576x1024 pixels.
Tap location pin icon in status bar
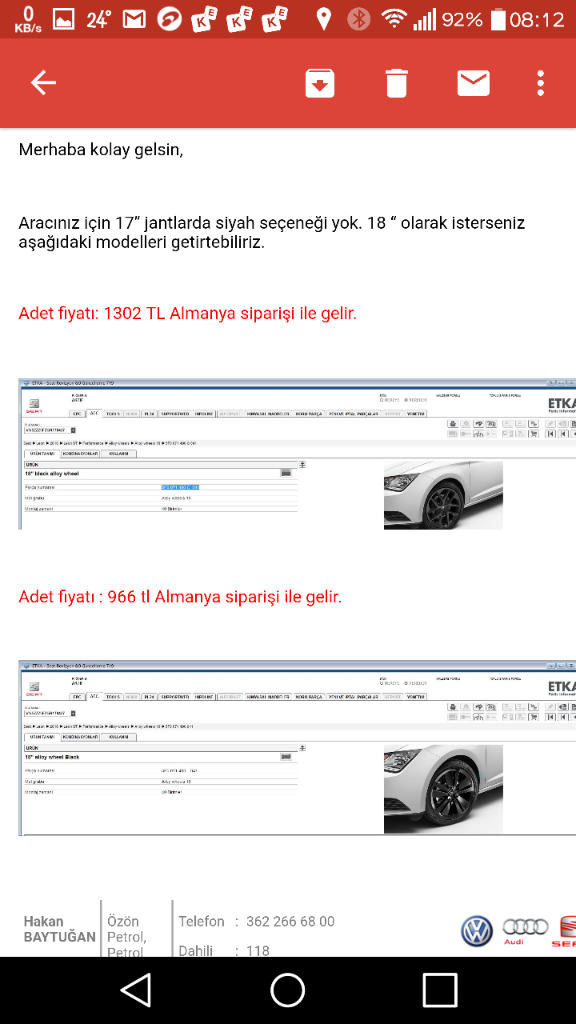pos(323,19)
